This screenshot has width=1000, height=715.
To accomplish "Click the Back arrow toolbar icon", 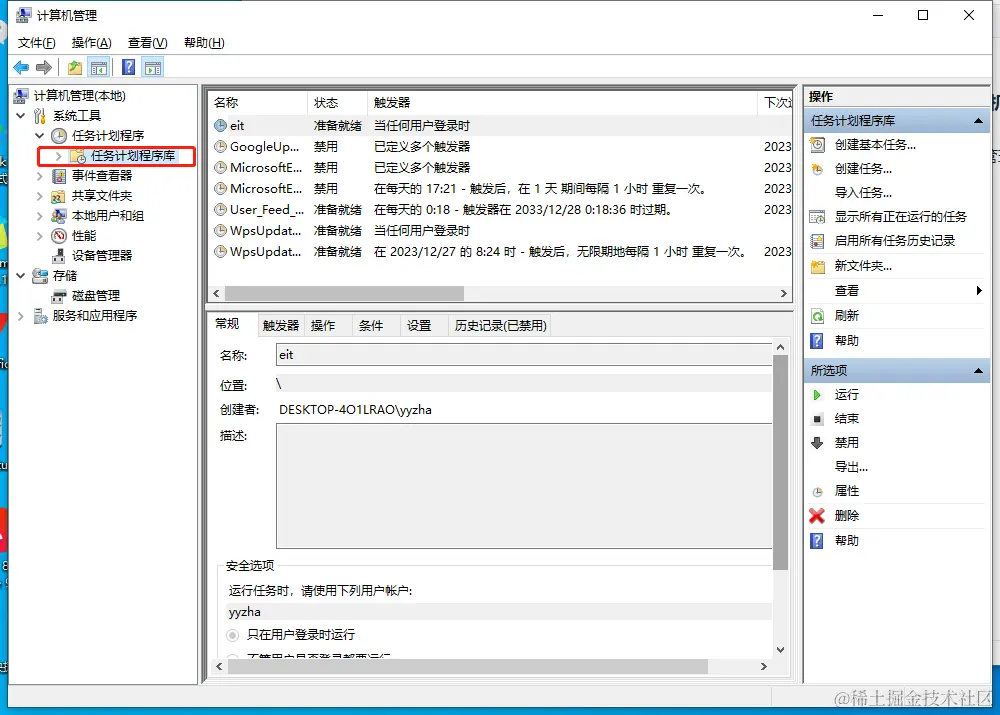I will click(21, 68).
